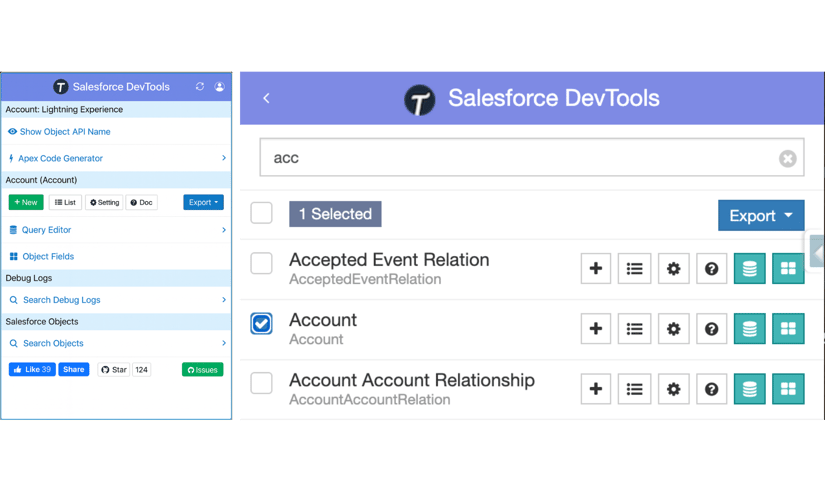Click the GitHub Star button
The width and height of the screenshot is (825, 492).
[114, 369]
